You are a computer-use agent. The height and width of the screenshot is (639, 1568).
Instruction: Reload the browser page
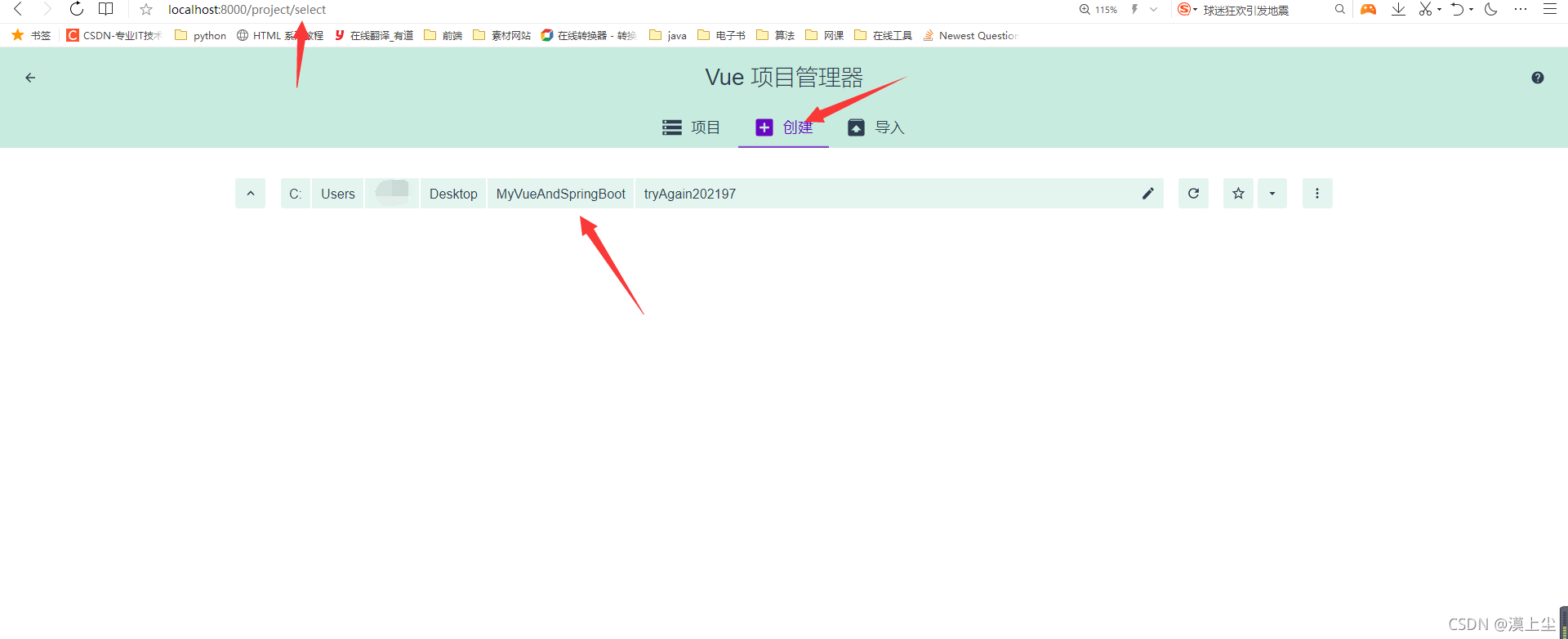[x=76, y=9]
